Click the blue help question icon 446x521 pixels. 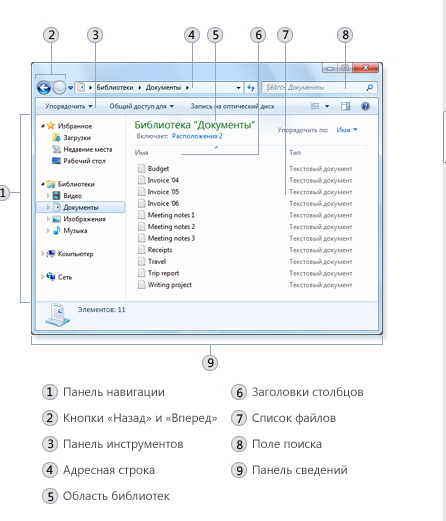(x=365, y=106)
